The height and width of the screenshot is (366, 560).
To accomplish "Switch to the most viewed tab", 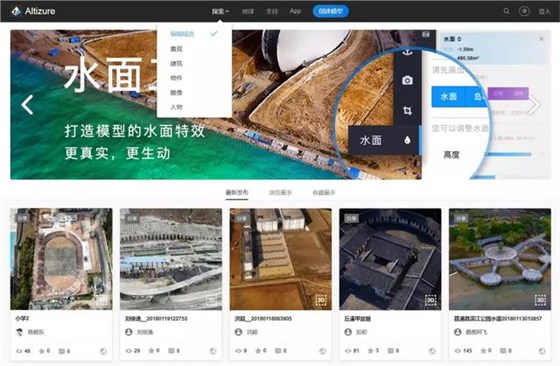I will (x=280, y=192).
